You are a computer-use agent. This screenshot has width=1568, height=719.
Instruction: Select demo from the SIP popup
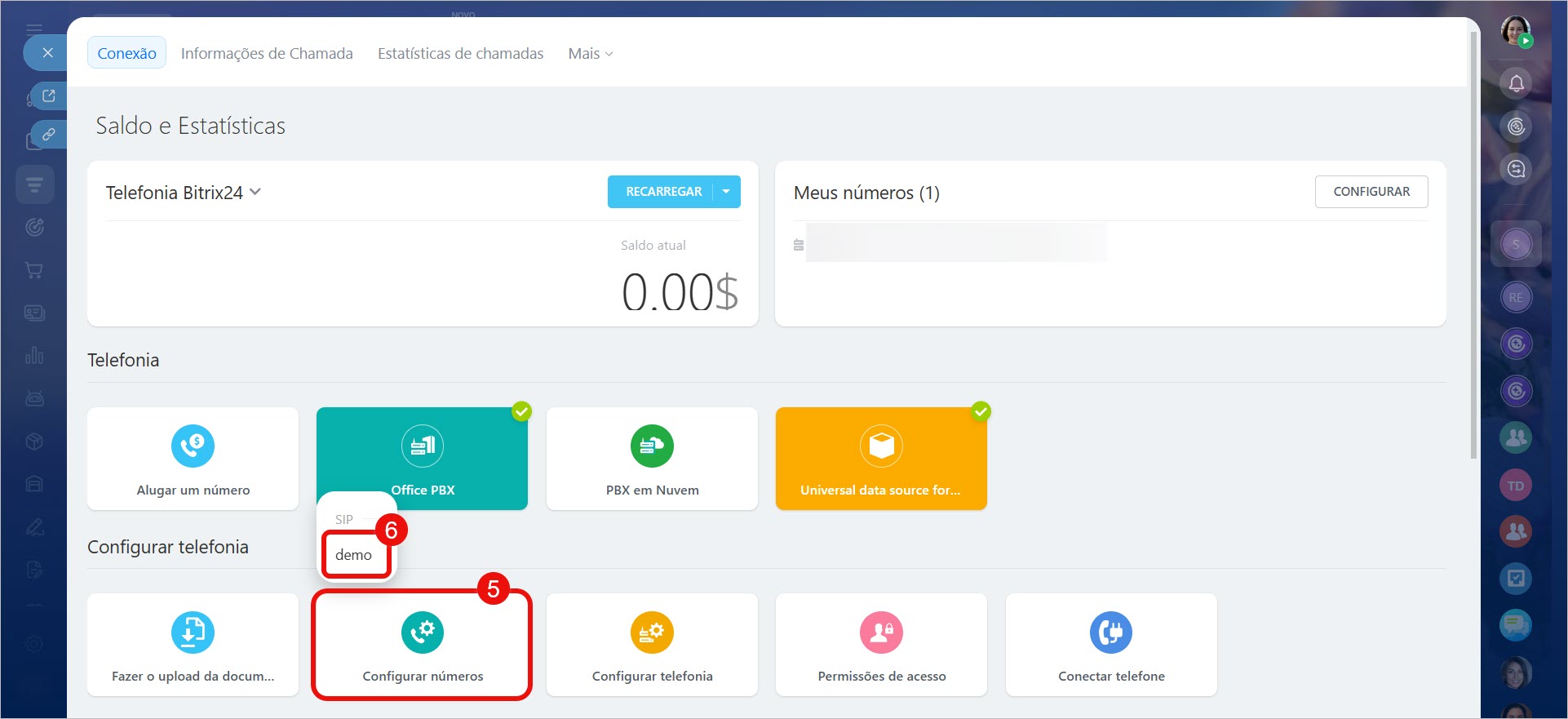(354, 555)
